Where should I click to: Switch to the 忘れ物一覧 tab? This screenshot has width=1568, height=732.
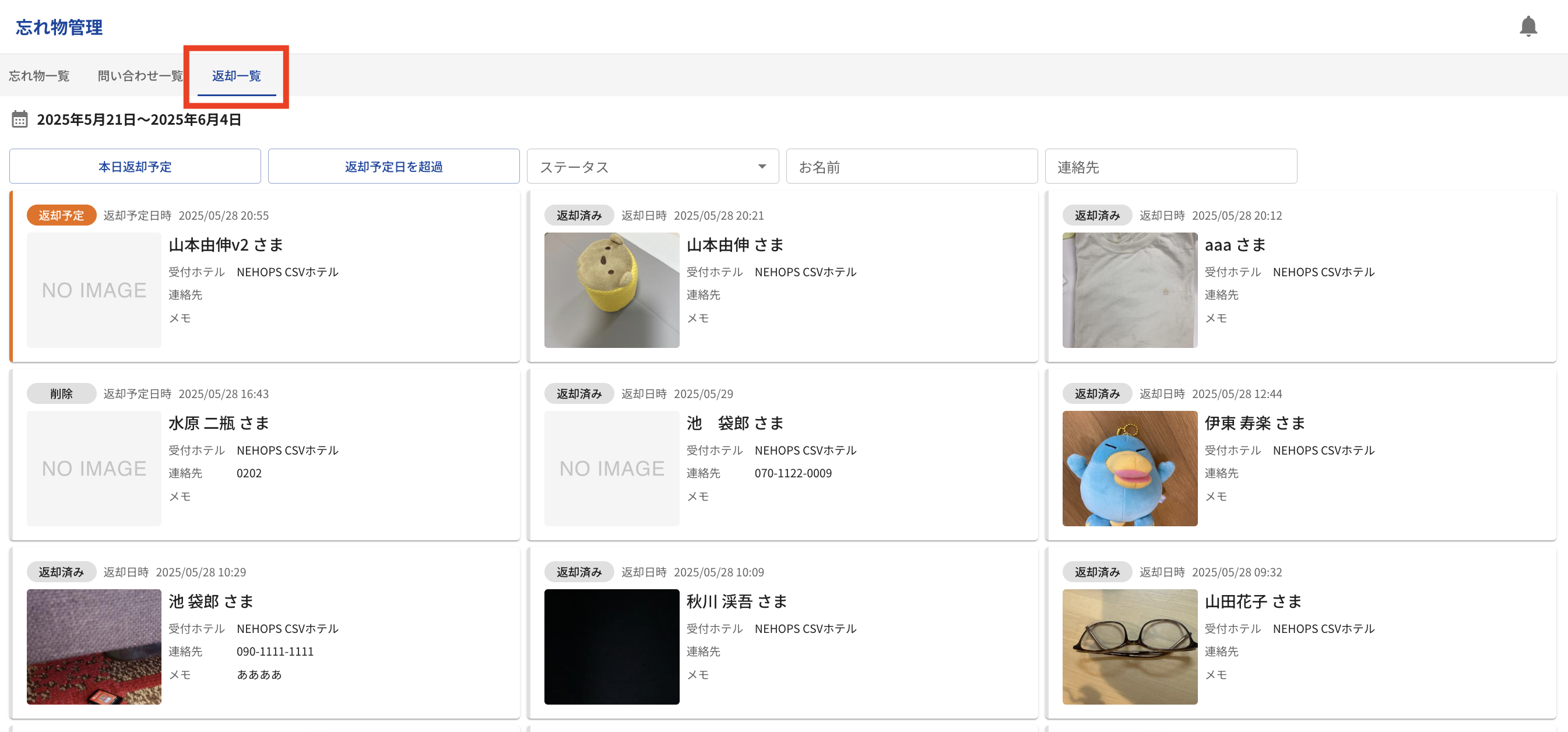(39, 76)
